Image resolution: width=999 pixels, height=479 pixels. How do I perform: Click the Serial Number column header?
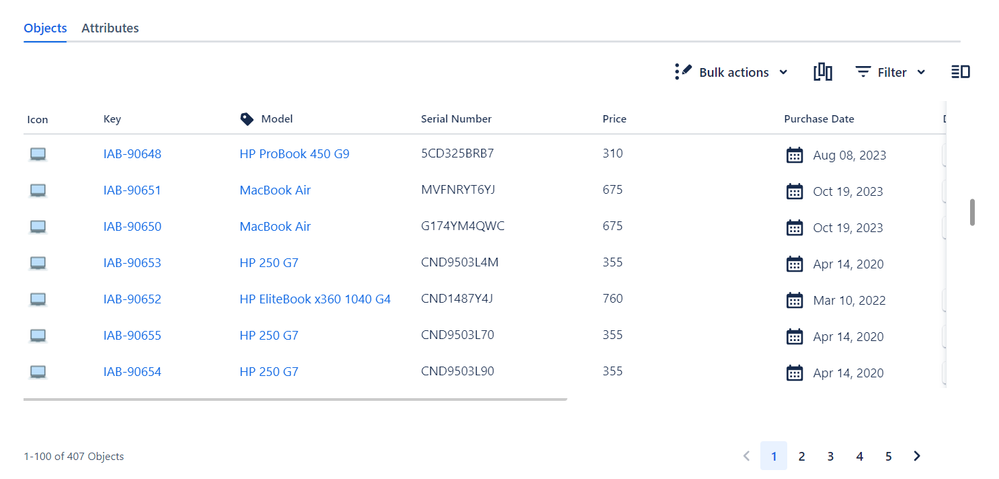tap(456, 119)
